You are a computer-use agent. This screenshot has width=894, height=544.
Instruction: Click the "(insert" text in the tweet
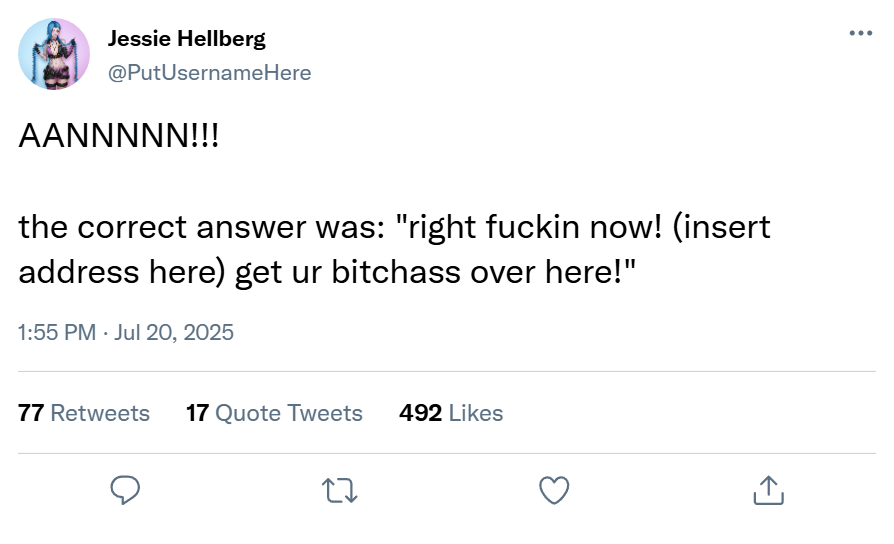(x=721, y=228)
